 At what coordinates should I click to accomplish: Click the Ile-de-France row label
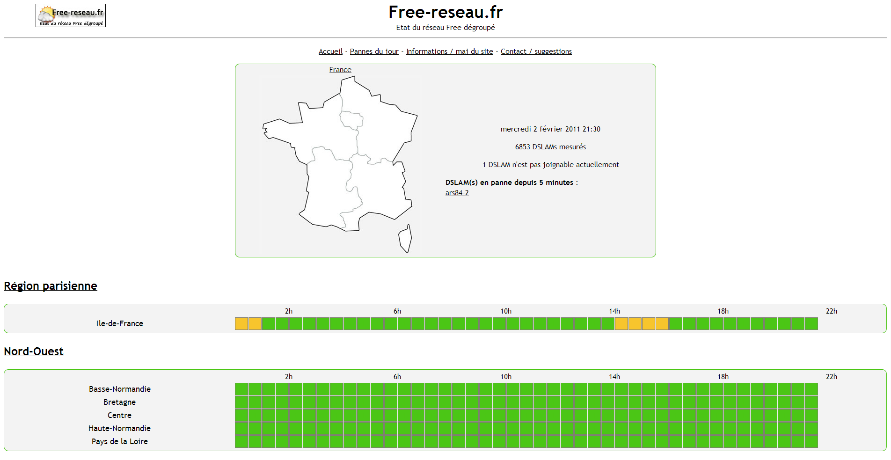(x=119, y=324)
